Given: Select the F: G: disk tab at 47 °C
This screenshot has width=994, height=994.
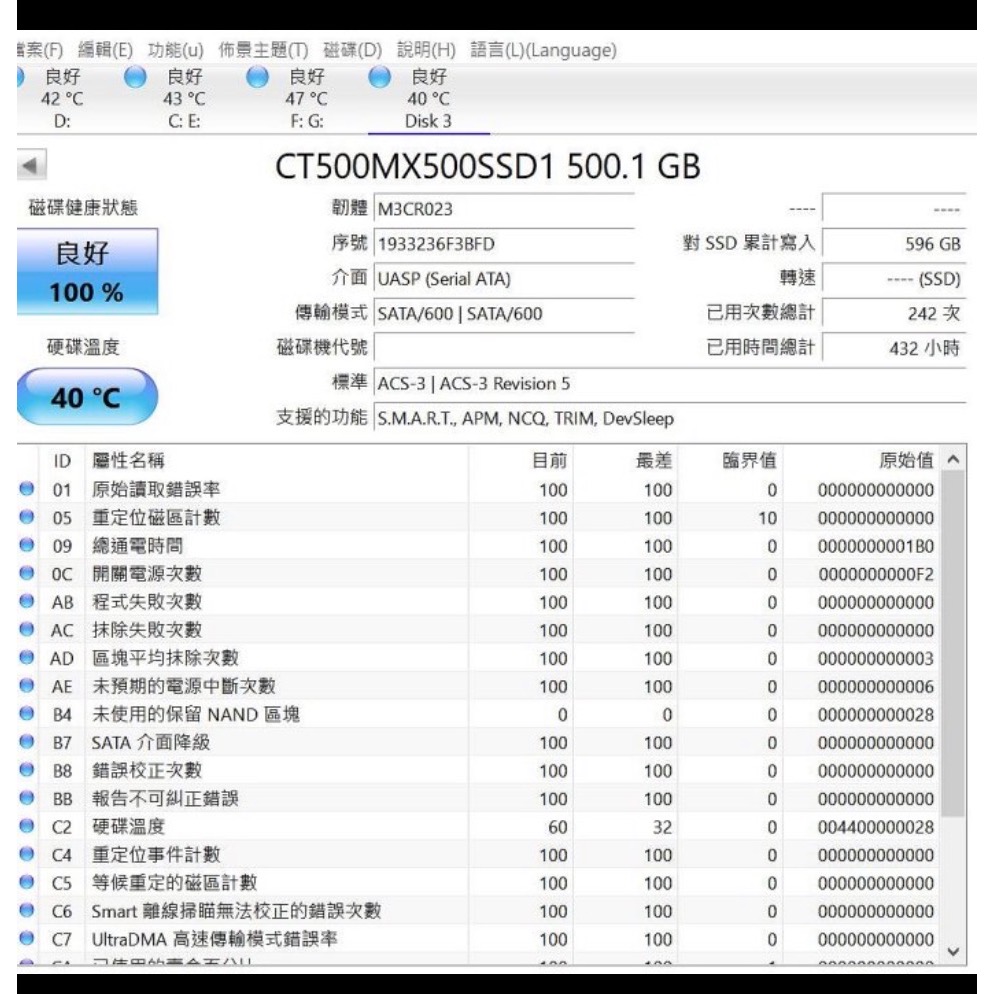Looking at the screenshot, I should 306,99.
